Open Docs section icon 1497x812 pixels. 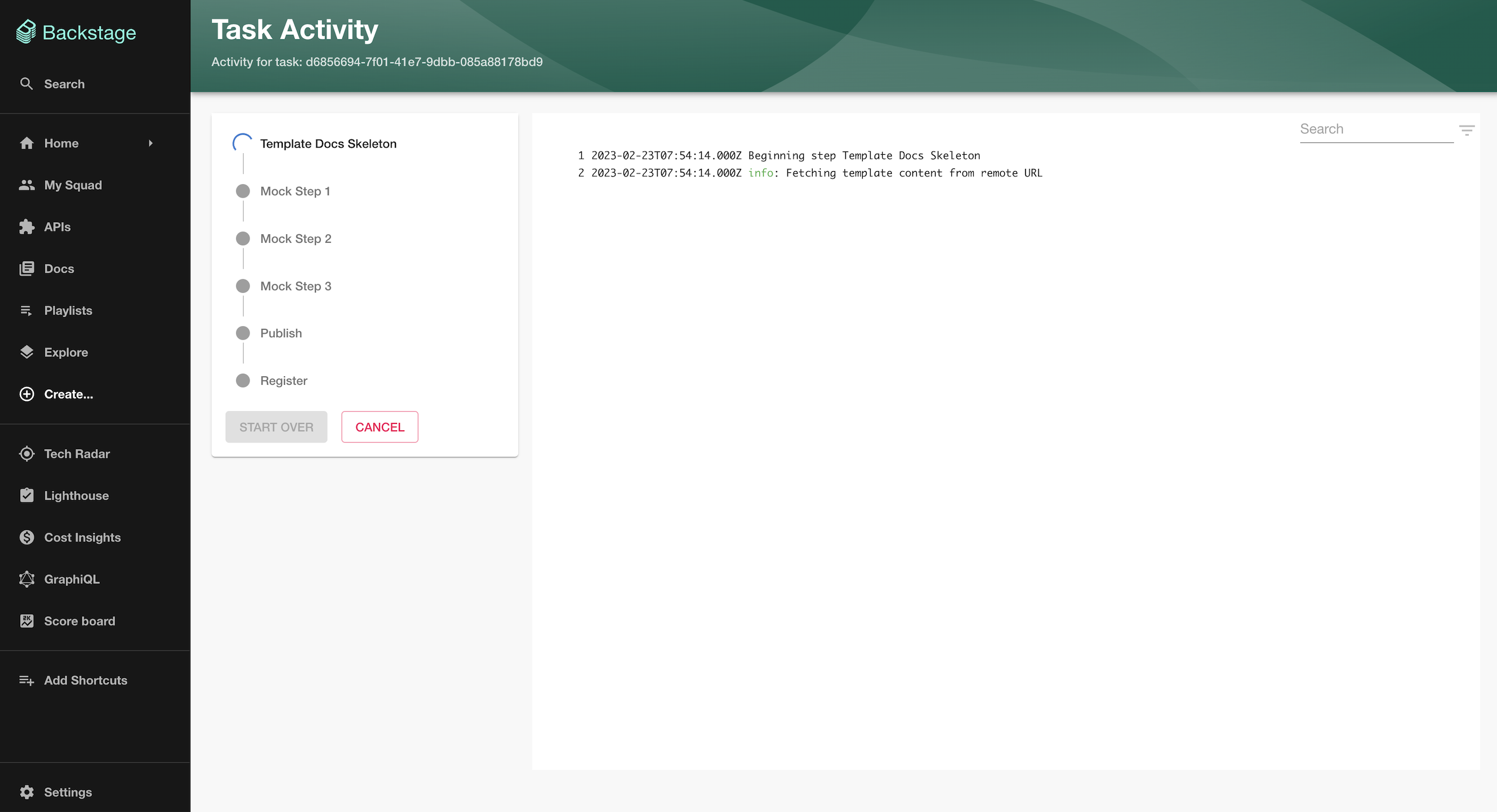(27, 268)
